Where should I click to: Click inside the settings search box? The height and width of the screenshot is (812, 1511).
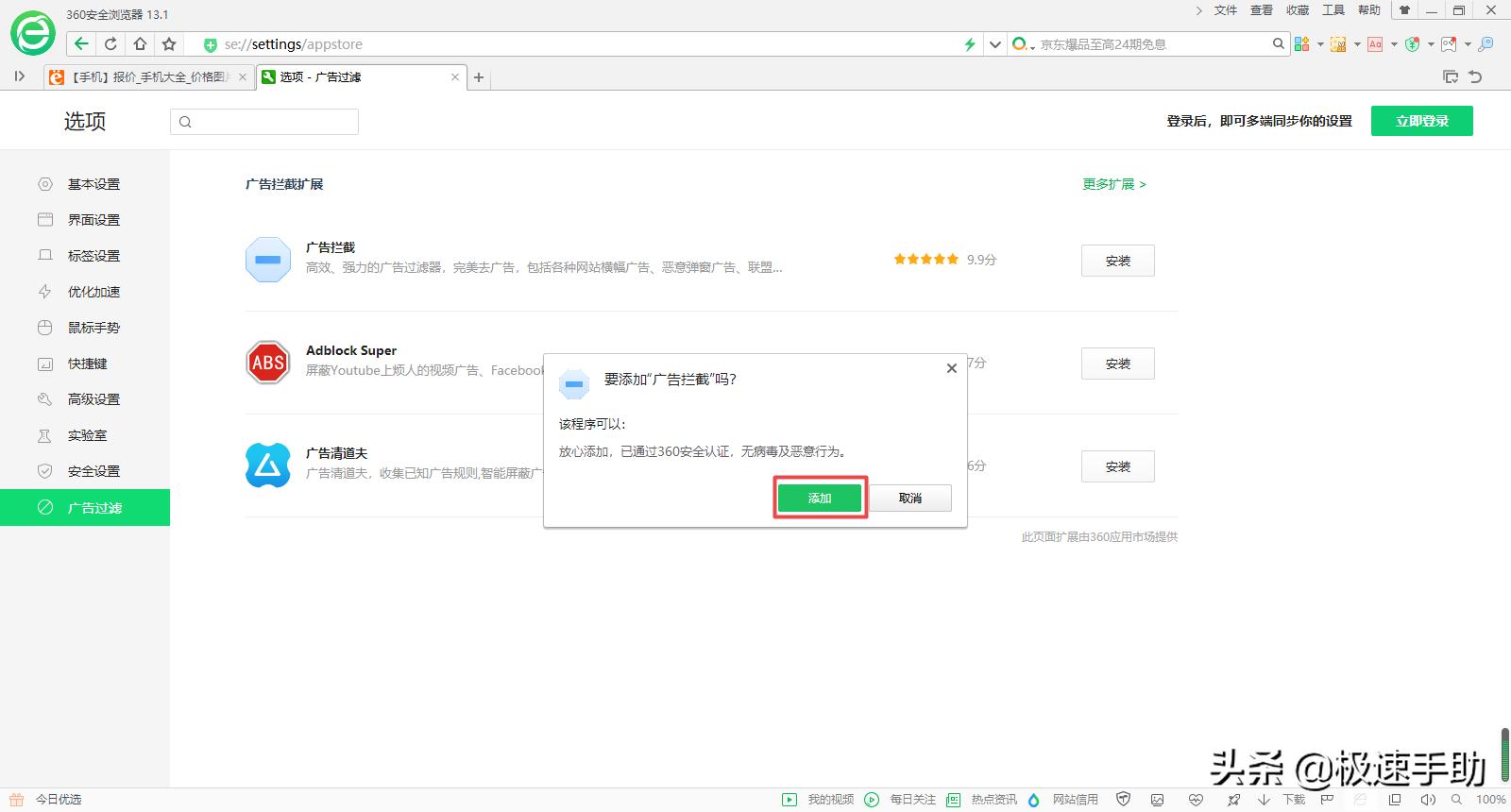(x=264, y=122)
